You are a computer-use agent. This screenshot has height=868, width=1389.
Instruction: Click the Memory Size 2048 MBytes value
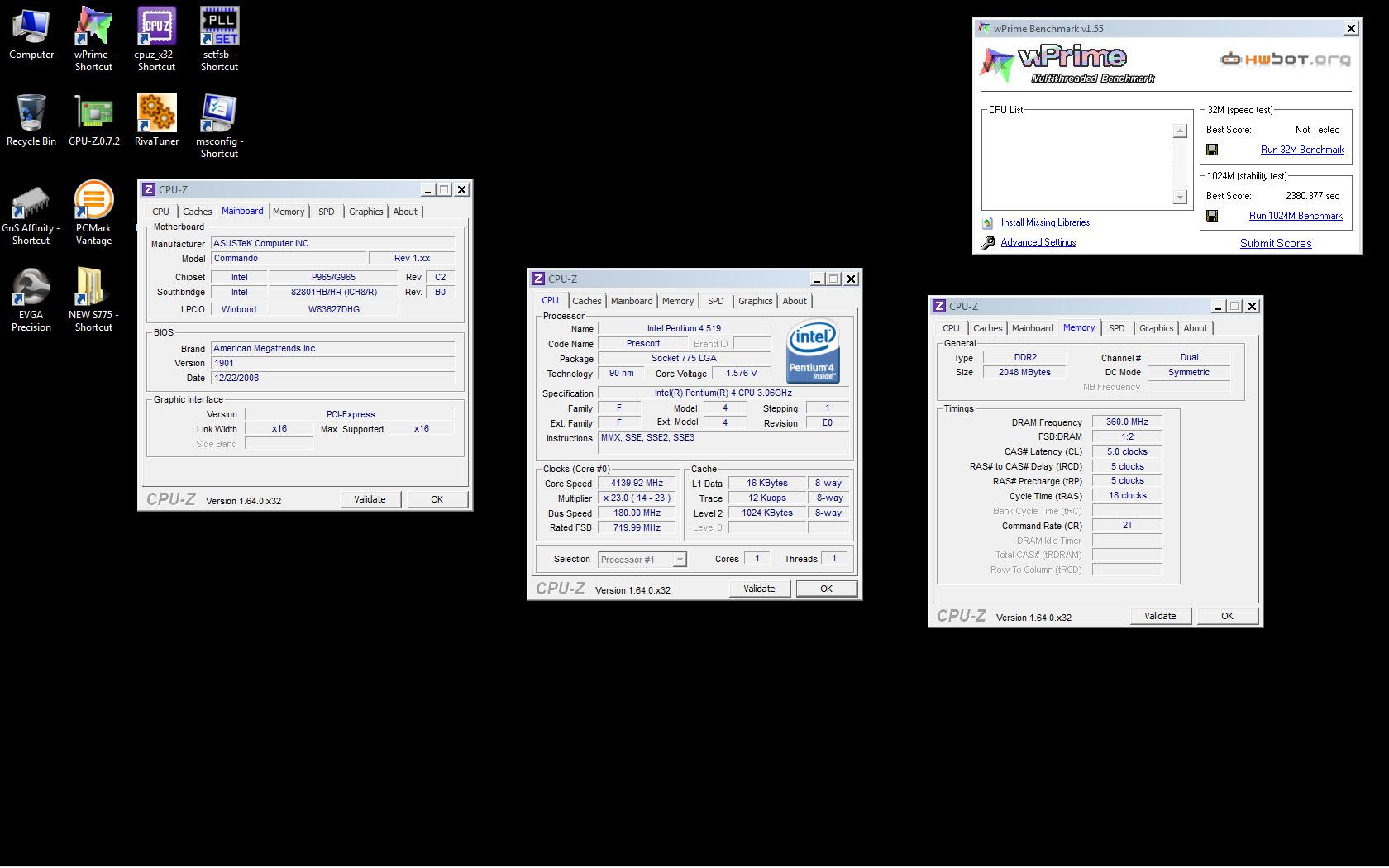coord(1024,372)
